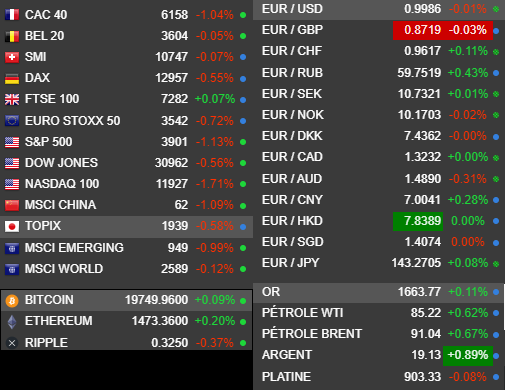Click the UK flag beside FTSE 100

(12, 99)
